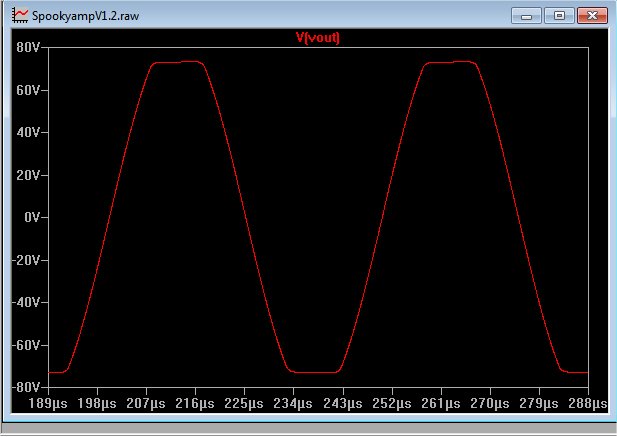Screen dimensions: 617x437
Task: Click the 60V vertical axis label
Action: (x=28, y=90)
